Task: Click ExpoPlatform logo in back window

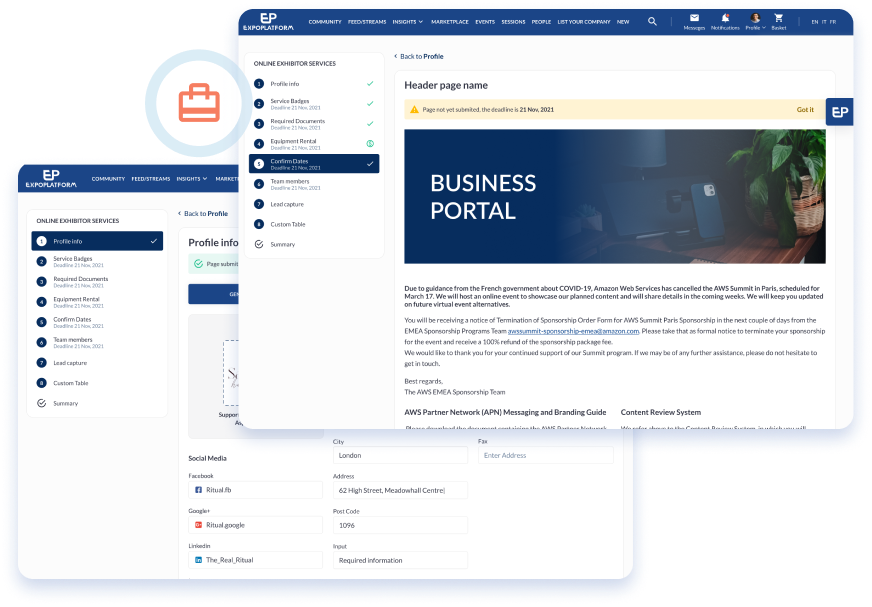Action: click(51, 179)
